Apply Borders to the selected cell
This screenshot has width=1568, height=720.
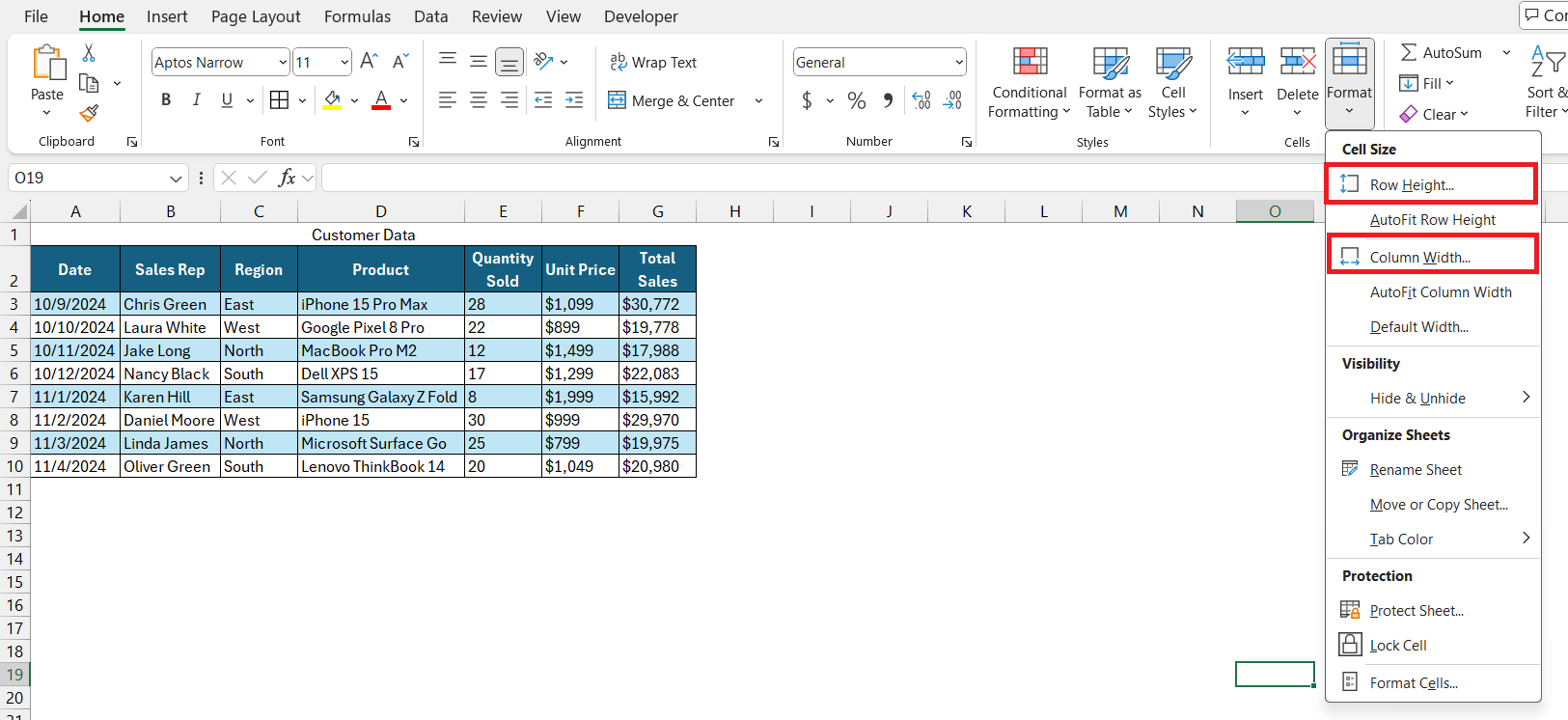279,99
